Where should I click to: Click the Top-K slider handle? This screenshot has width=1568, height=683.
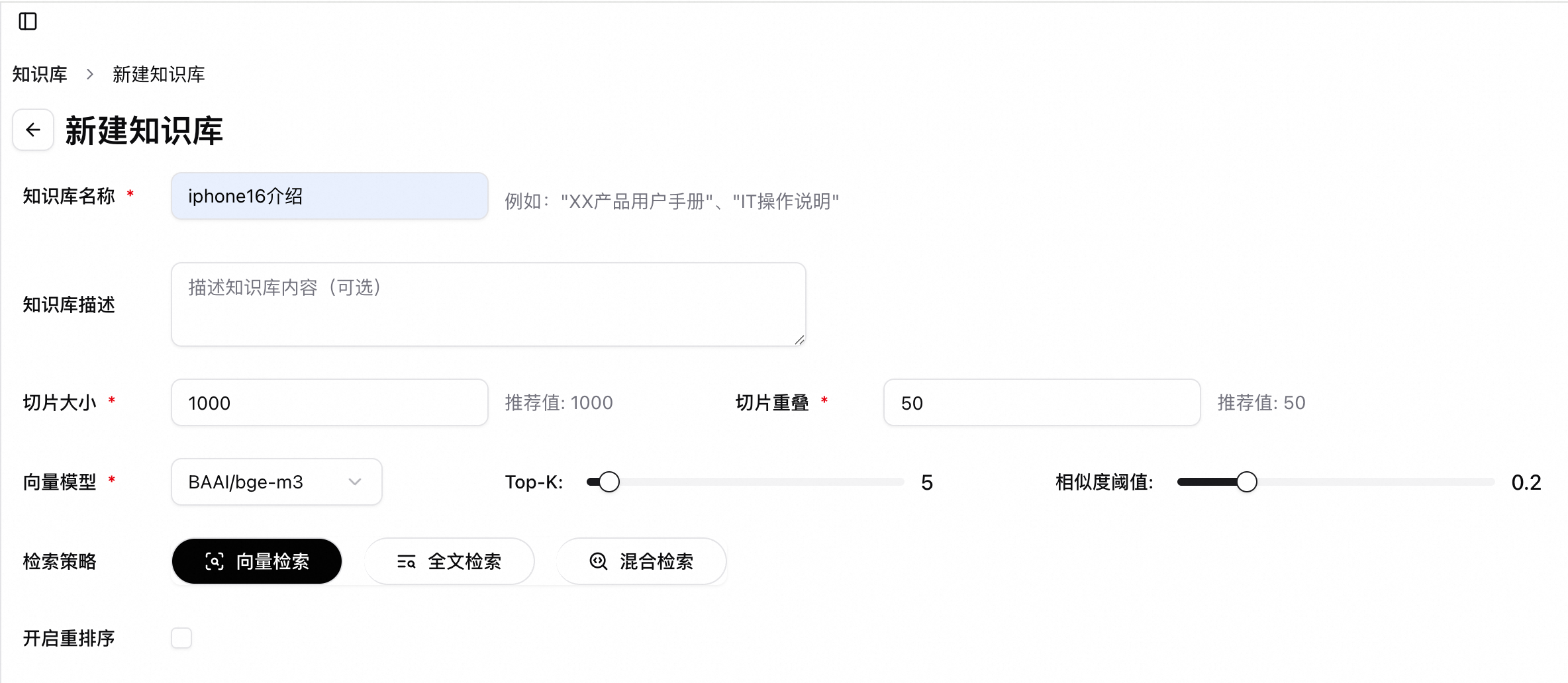point(609,482)
